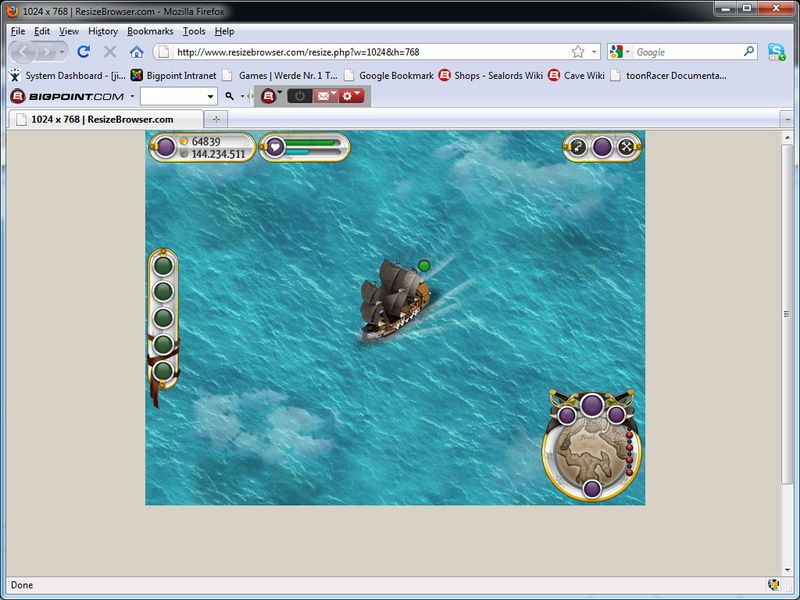Click the fifth green orb in left bar
Image resolution: width=800 pixels, height=600 pixels.
tap(163, 371)
